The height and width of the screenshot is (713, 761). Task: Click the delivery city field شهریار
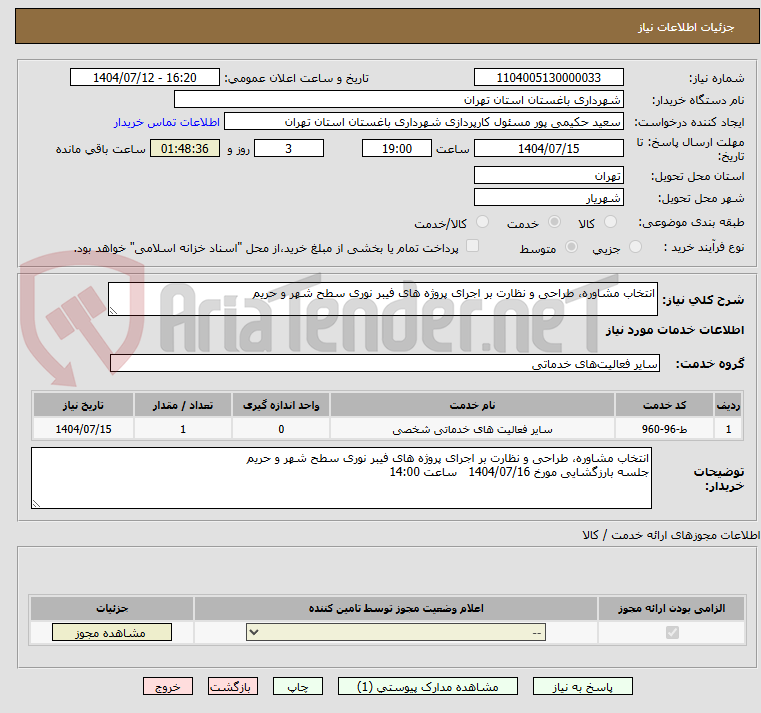548,198
